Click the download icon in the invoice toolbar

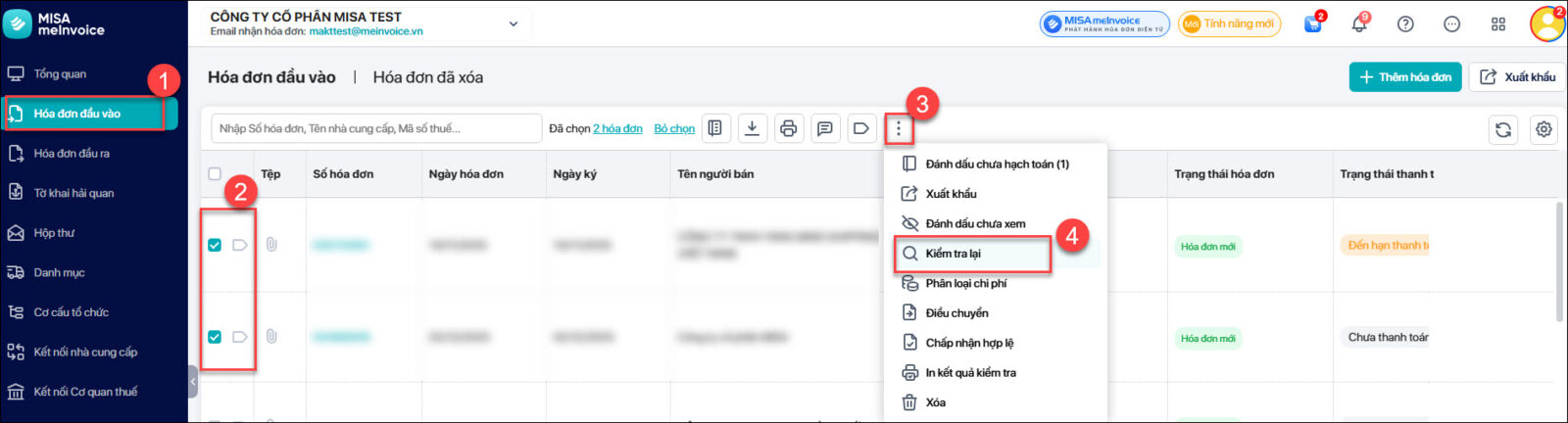tap(752, 128)
